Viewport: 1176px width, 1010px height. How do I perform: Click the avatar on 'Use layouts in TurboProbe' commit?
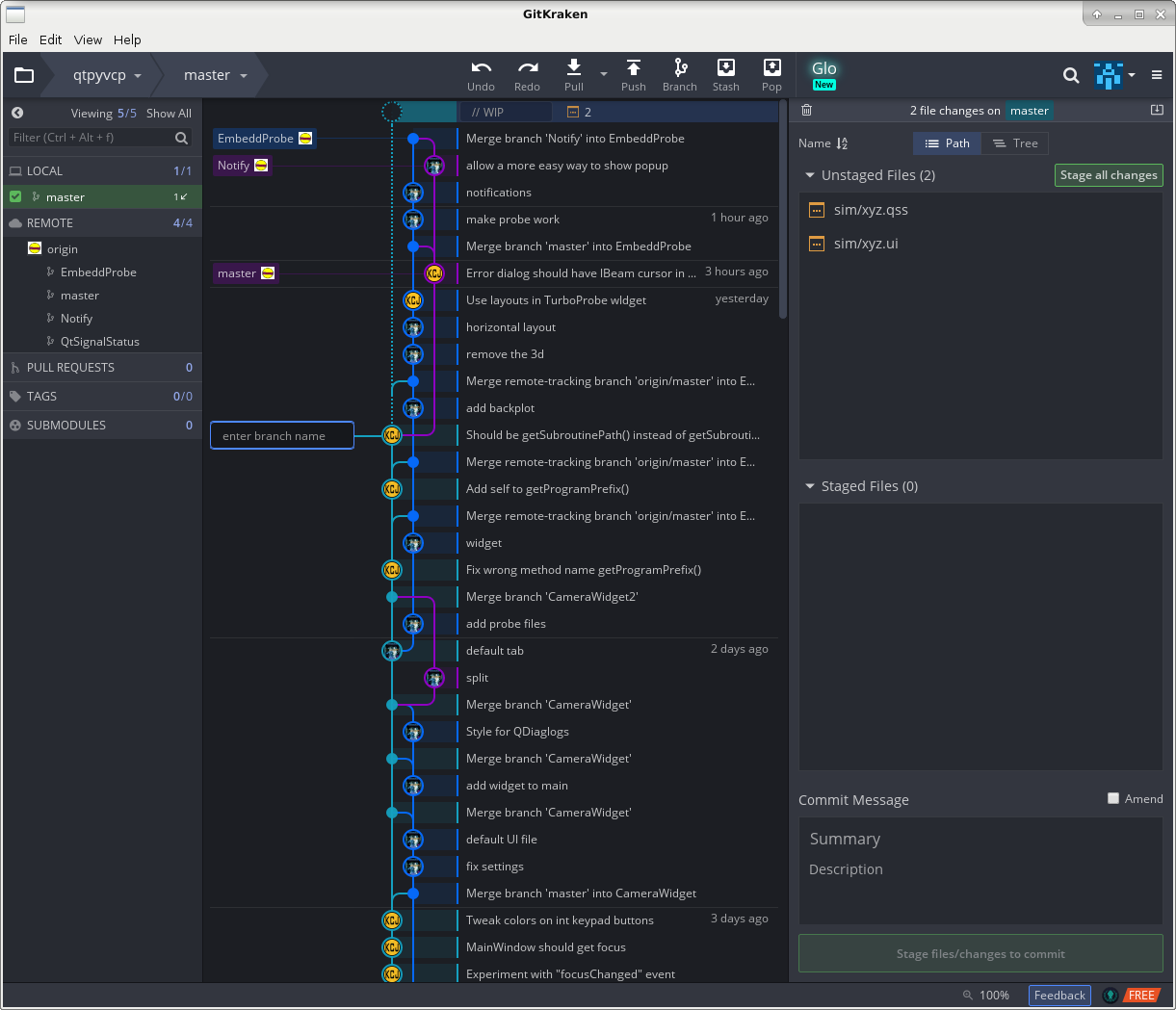tap(413, 300)
